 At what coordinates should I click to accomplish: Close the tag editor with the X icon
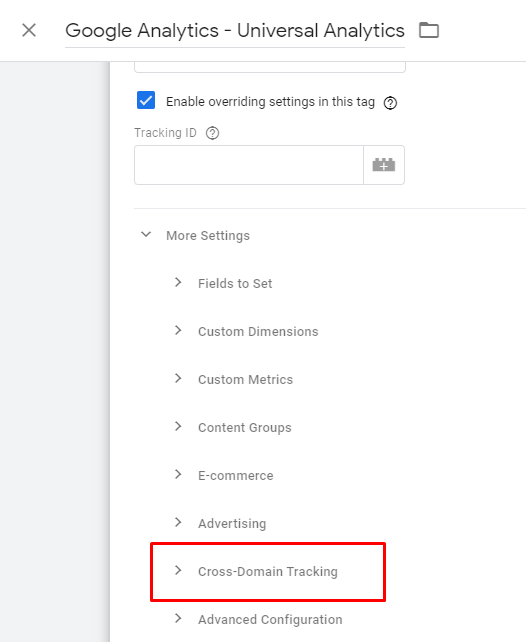tap(29, 30)
